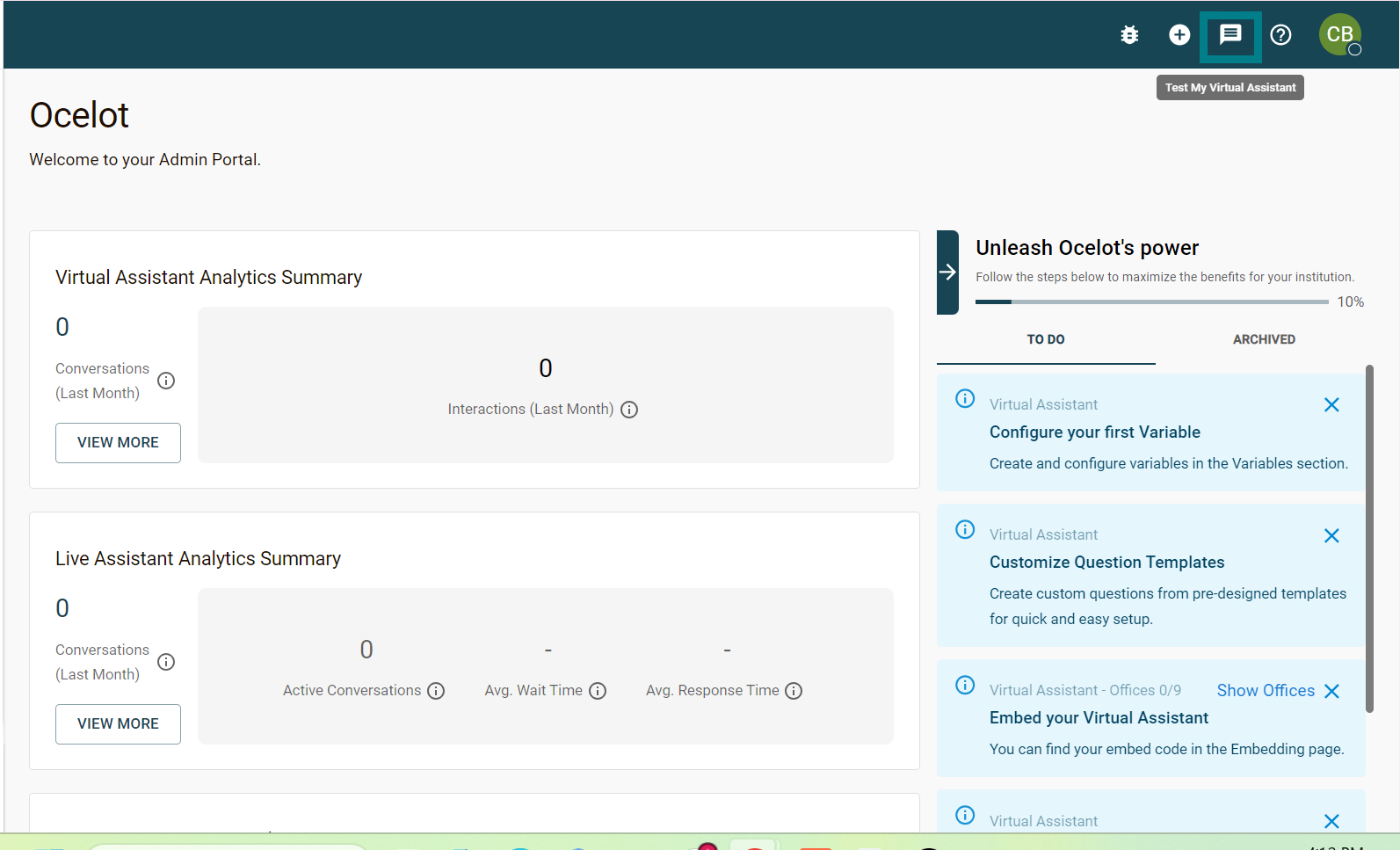
Task: Click the Show Offices link
Action: click(x=1266, y=691)
